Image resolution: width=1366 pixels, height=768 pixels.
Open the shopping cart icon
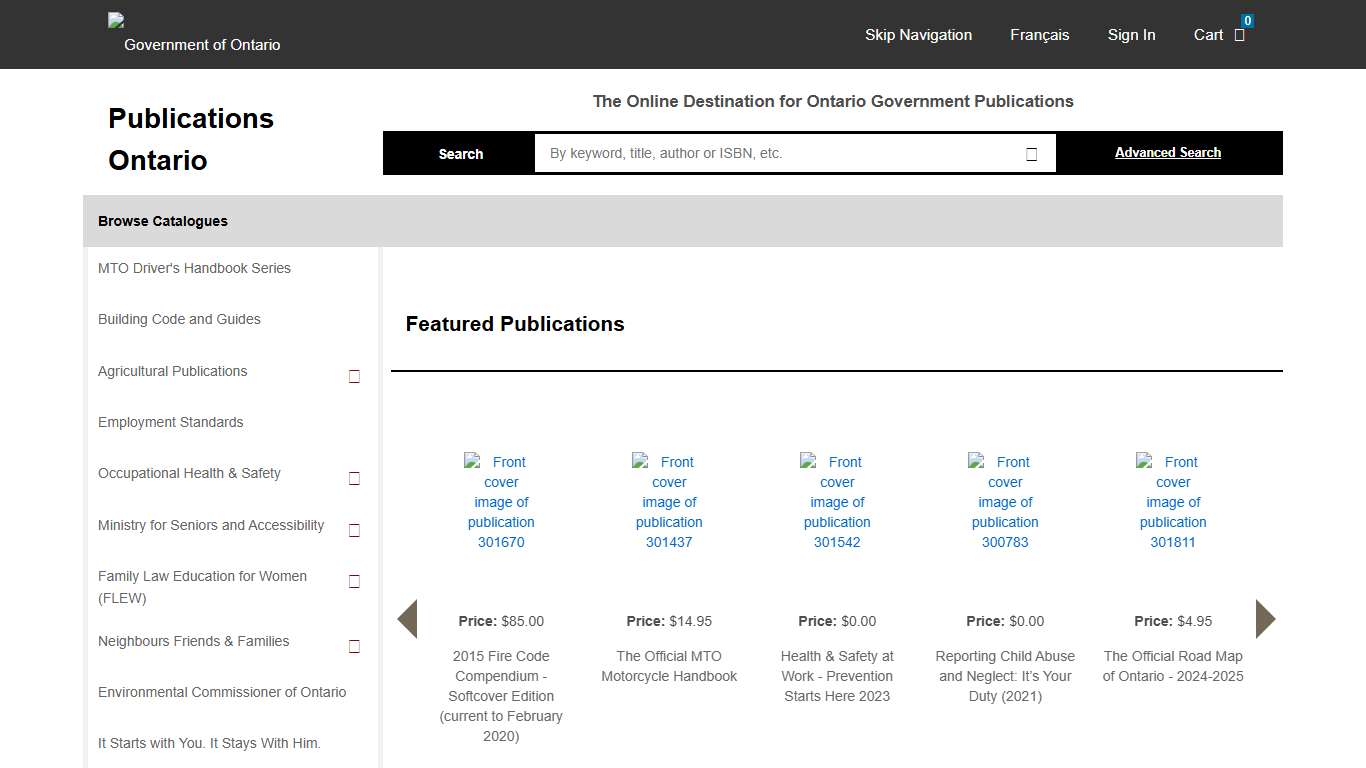click(1239, 35)
